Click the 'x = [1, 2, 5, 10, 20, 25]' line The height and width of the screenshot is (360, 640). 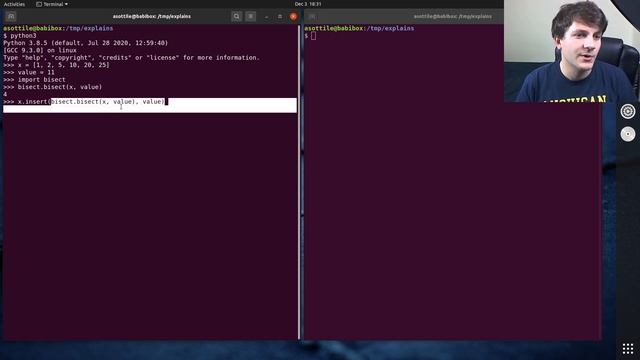56,65
